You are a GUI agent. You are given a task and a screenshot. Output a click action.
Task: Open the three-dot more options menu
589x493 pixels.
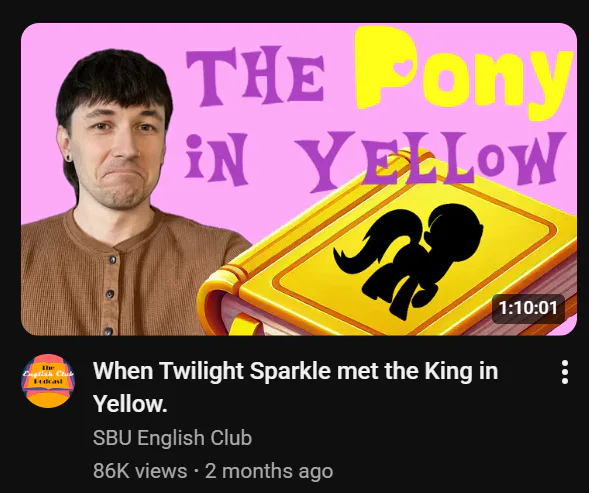click(x=565, y=372)
